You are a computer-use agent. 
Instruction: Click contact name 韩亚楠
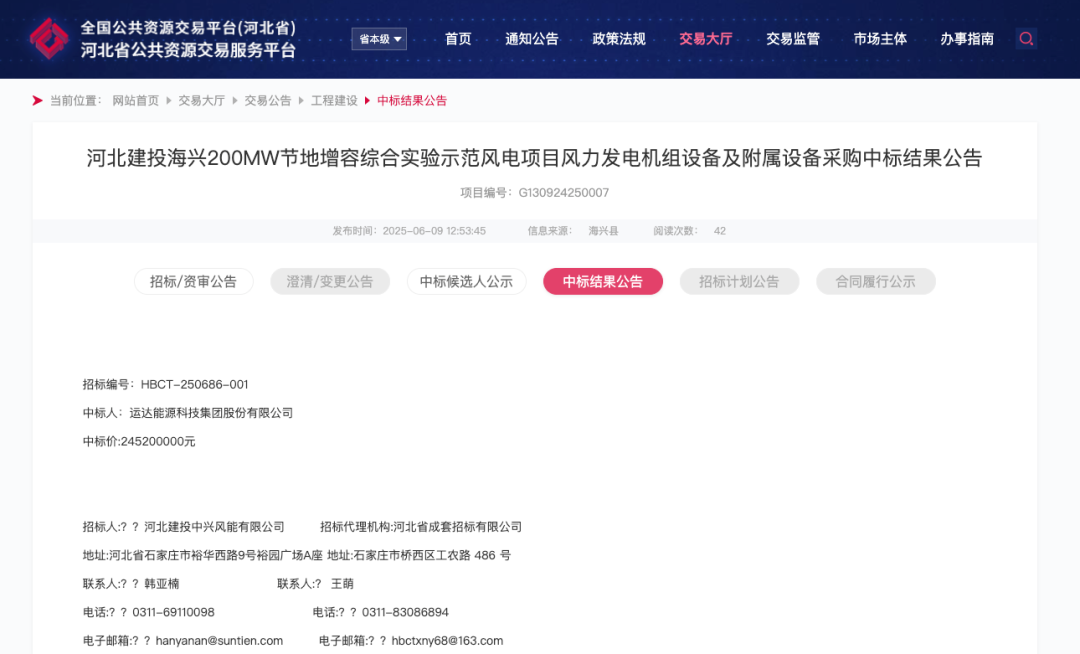pos(162,584)
